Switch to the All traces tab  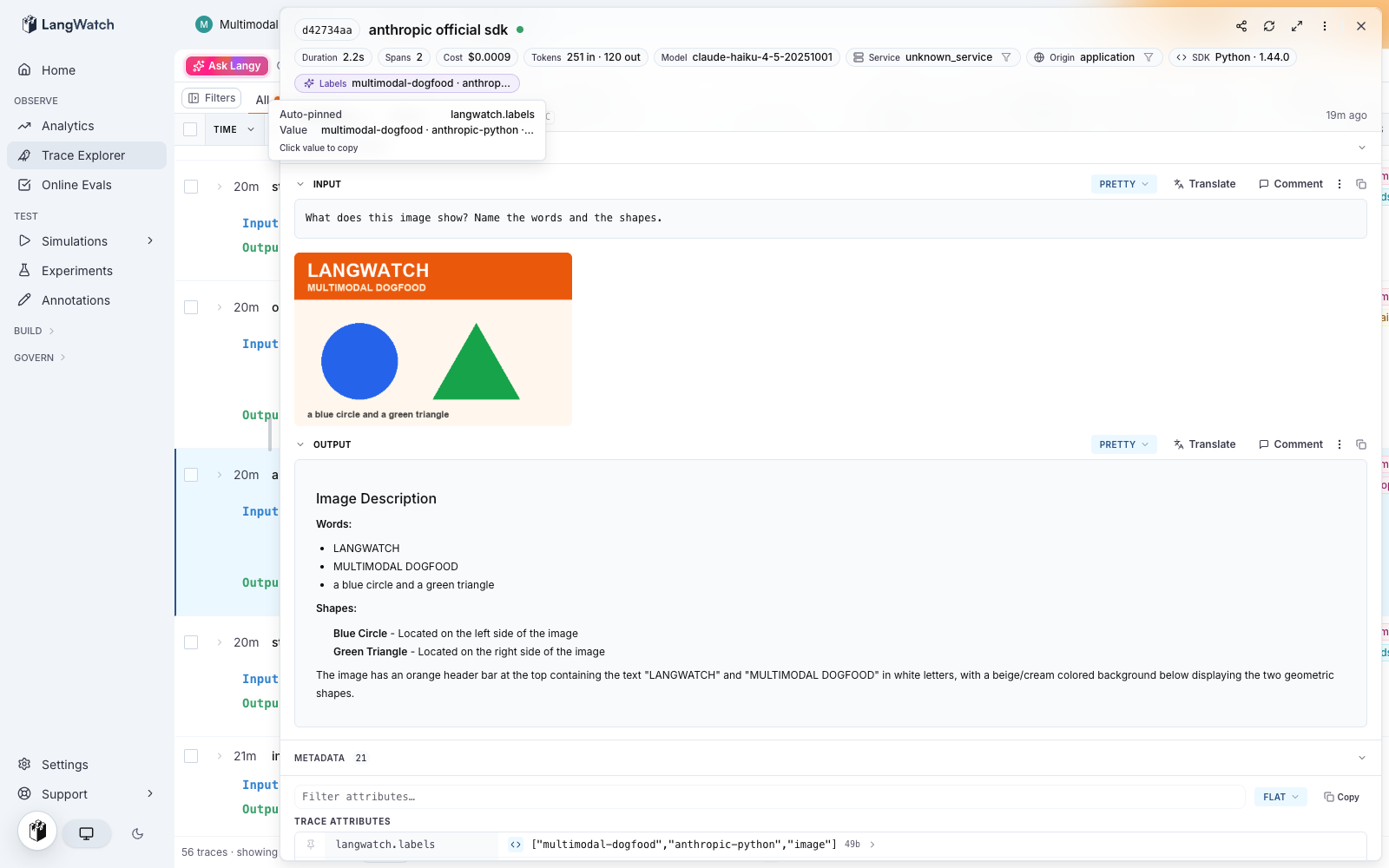point(262,100)
